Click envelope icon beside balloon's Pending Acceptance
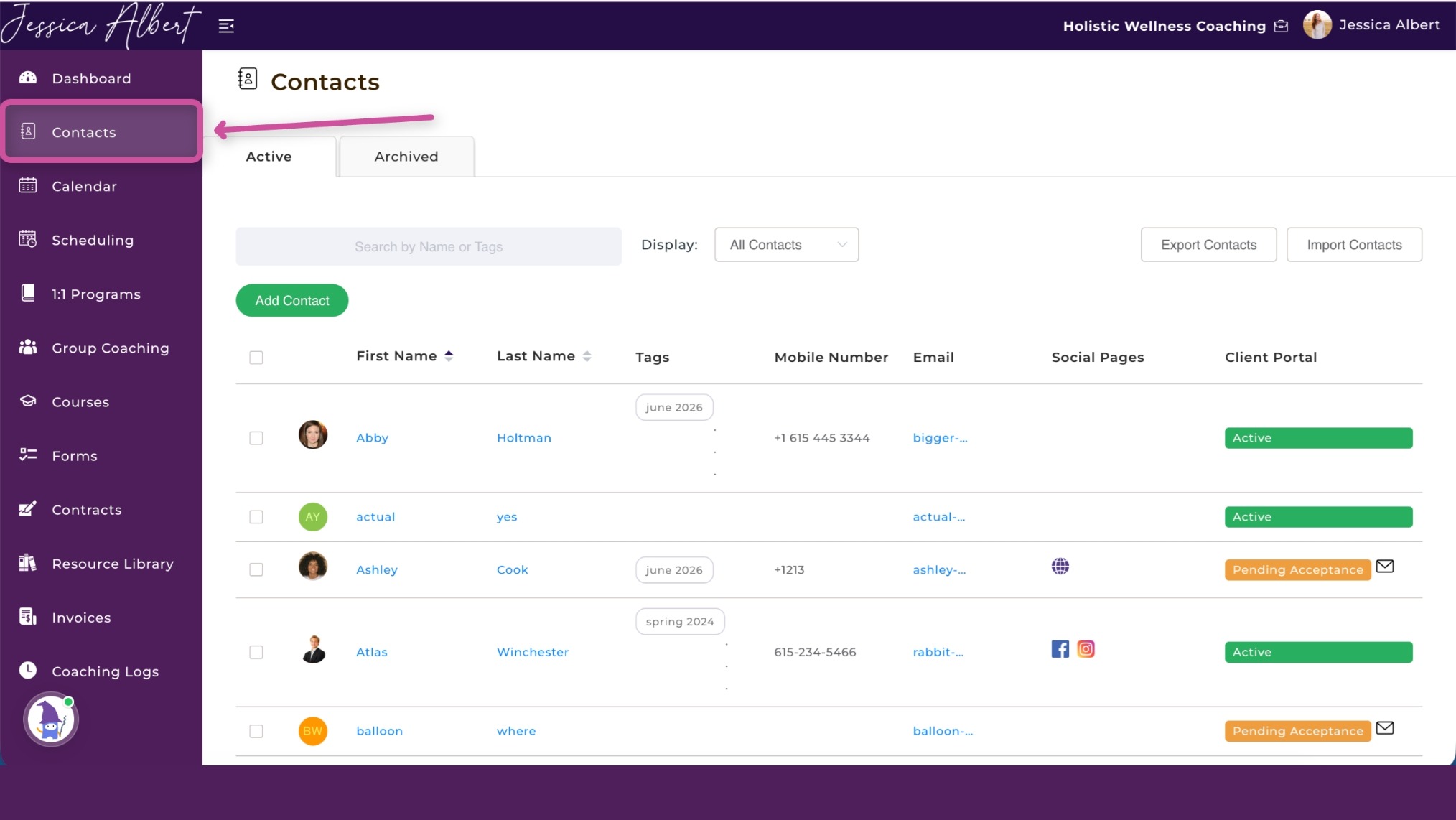The width and height of the screenshot is (1456, 820). 1385,728
